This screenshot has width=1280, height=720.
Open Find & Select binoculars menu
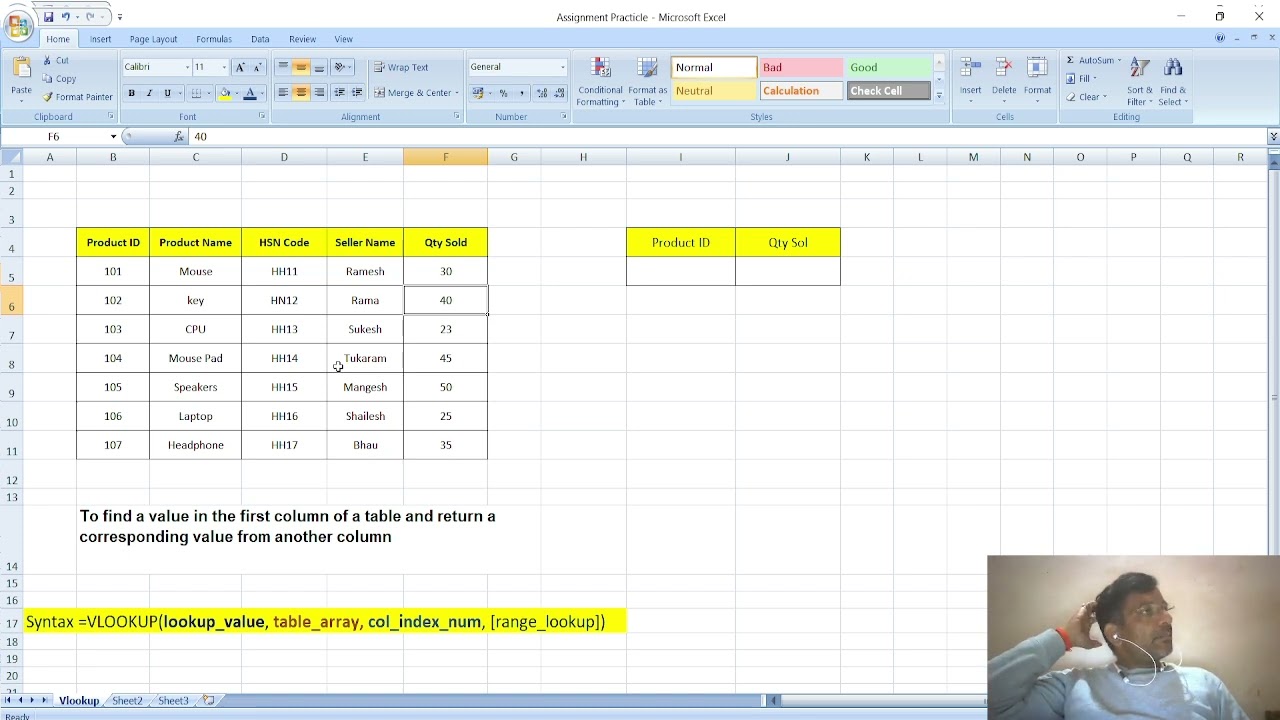[x=1173, y=81]
